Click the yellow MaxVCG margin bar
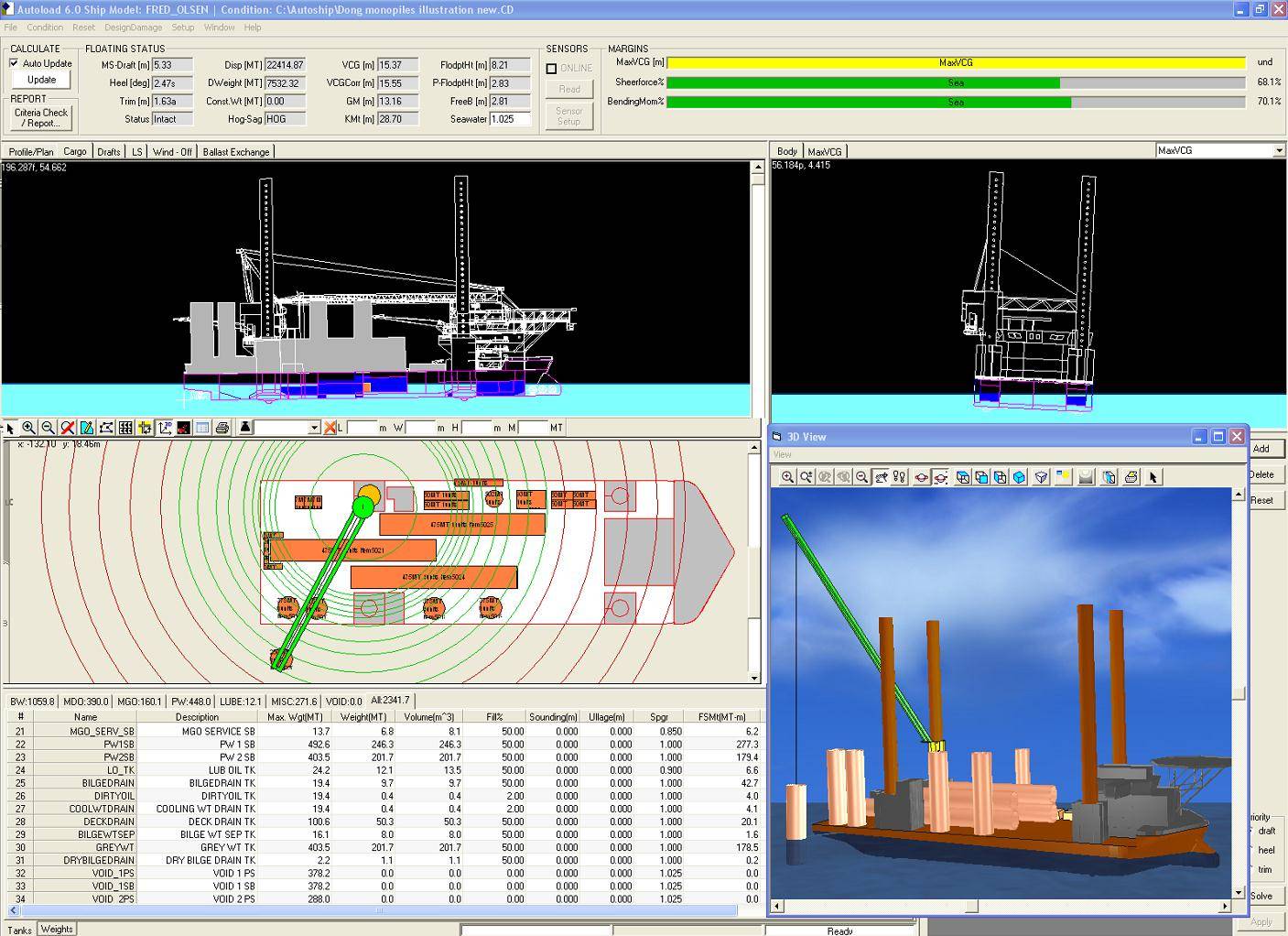Viewport: 1288px width, 936px height. [x=957, y=63]
